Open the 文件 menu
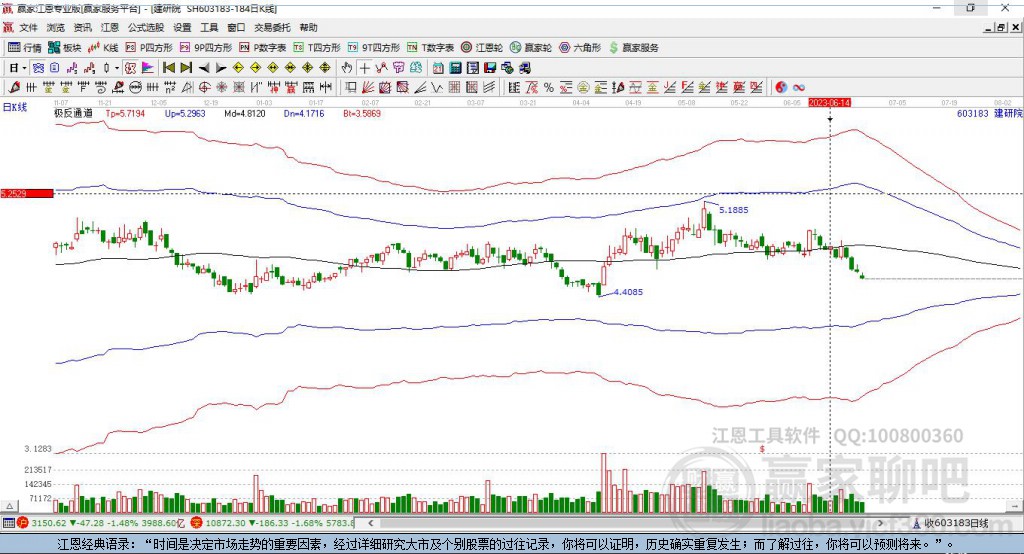The height and width of the screenshot is (554, 1024). click(x=29, y=27)
